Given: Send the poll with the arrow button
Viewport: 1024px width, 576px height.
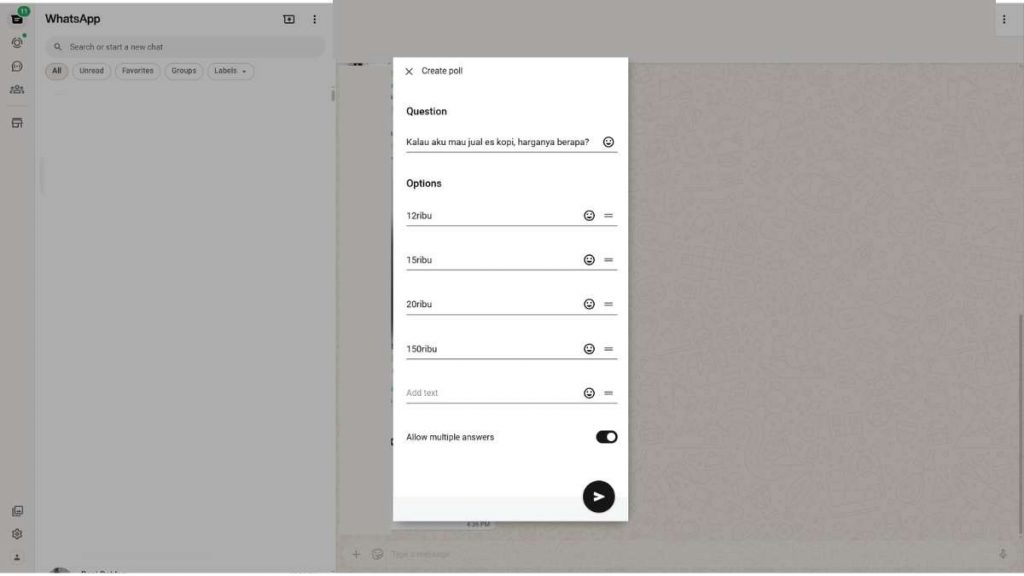Looking at the screenshot, I should (598, 496).
